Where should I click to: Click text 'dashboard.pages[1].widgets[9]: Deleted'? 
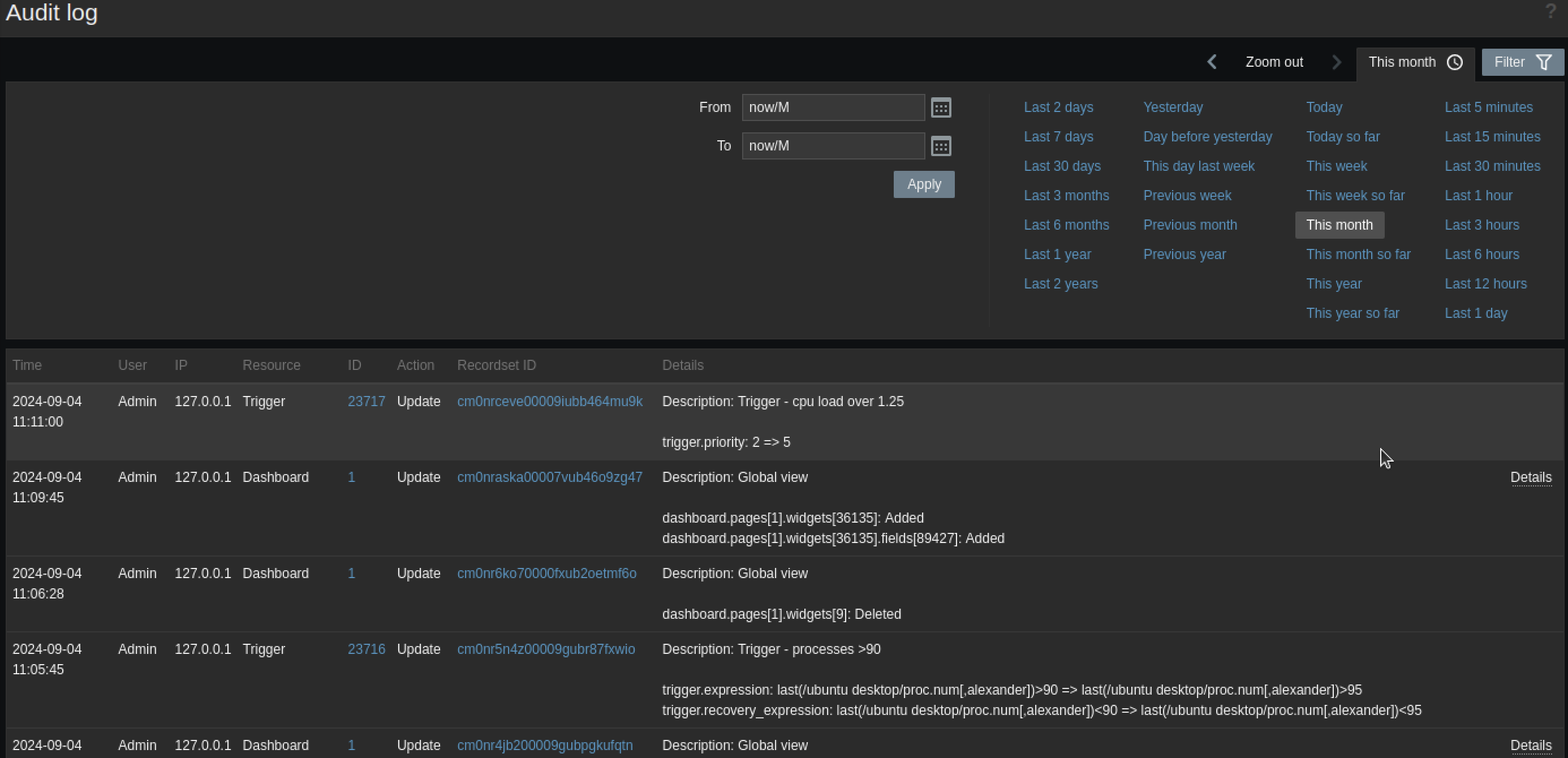782,614
